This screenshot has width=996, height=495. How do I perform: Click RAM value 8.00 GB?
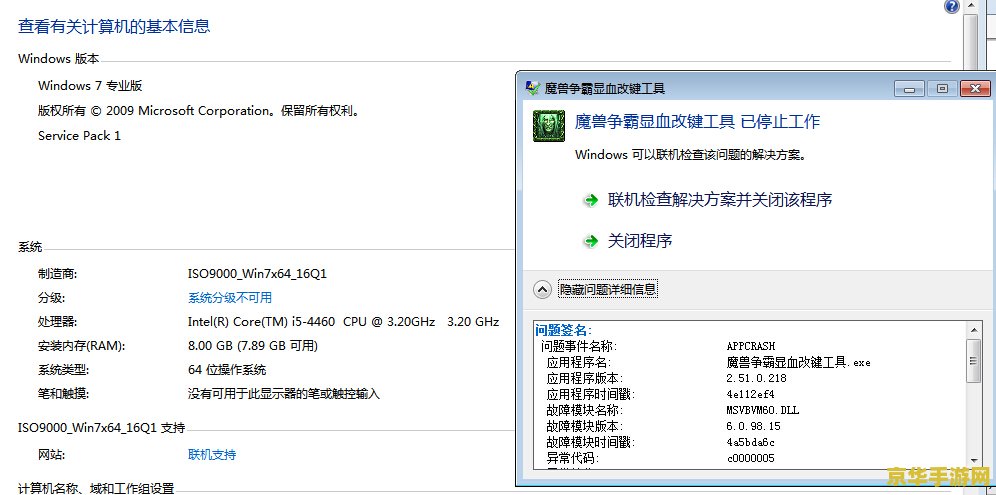(x=253, y=346)
